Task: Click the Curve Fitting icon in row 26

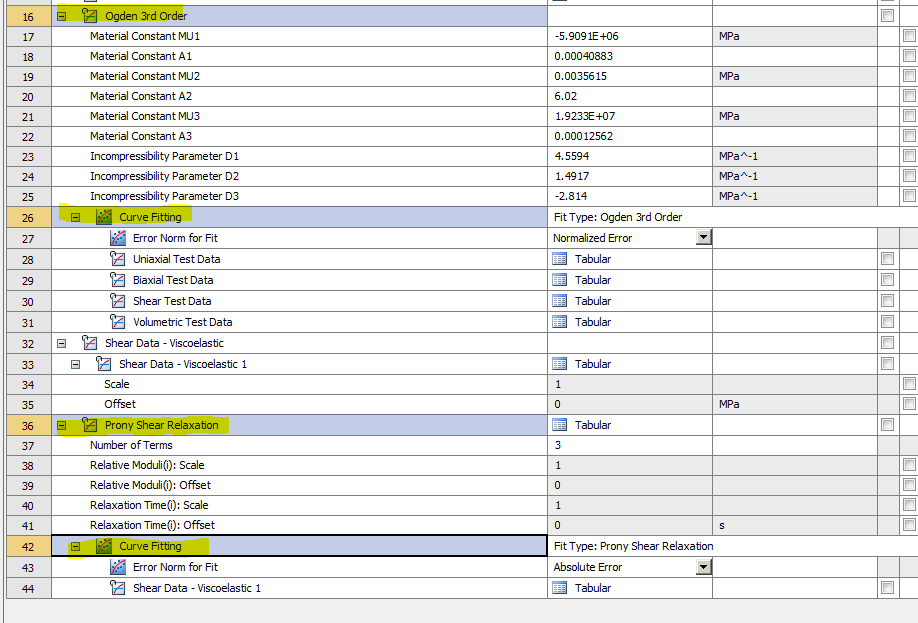Action: (104, 217)
